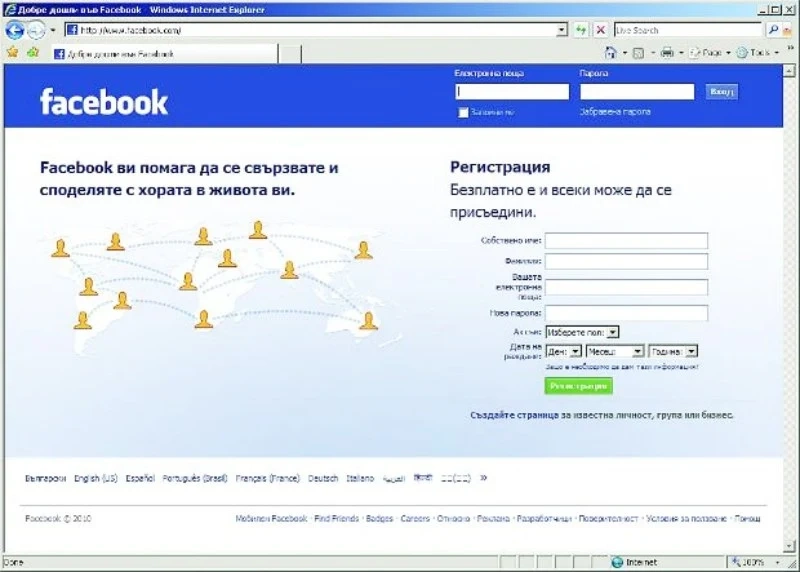Image resolution: width=800 pixels, height=572 pixels.
Task: Open the Favorites Center star icon
Action: (13, 52)
